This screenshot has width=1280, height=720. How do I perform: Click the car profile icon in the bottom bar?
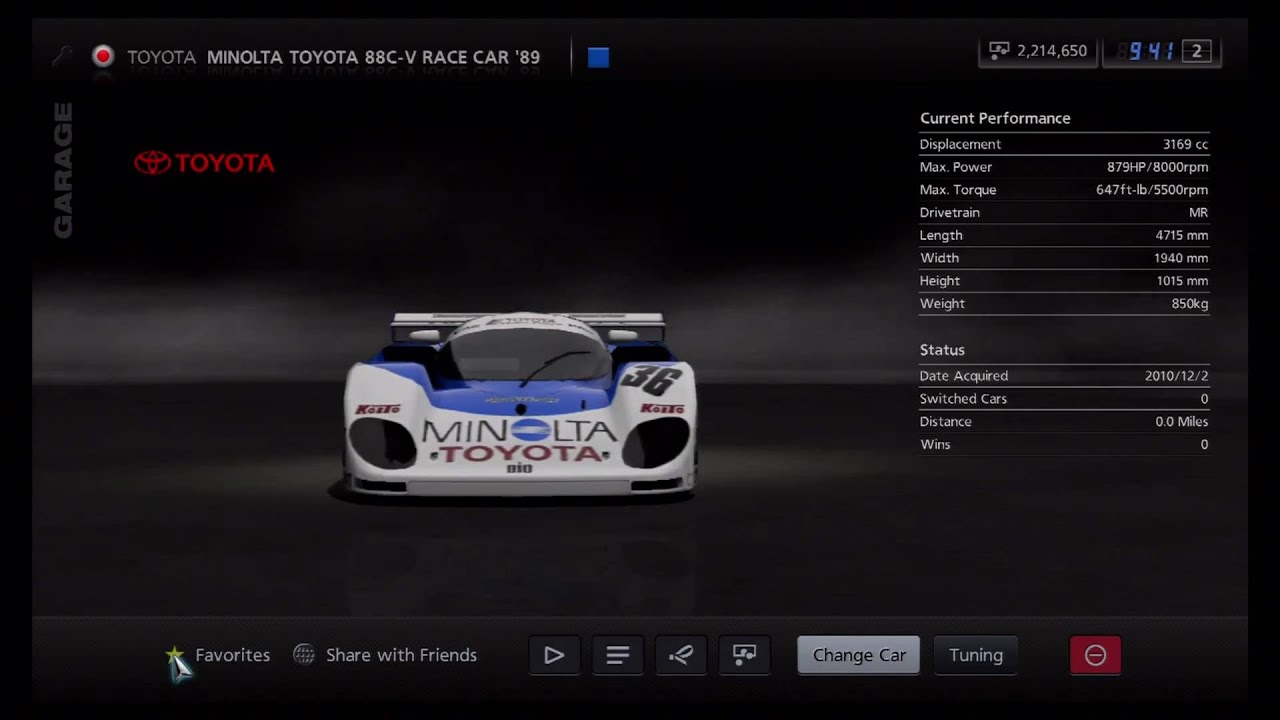681,655
